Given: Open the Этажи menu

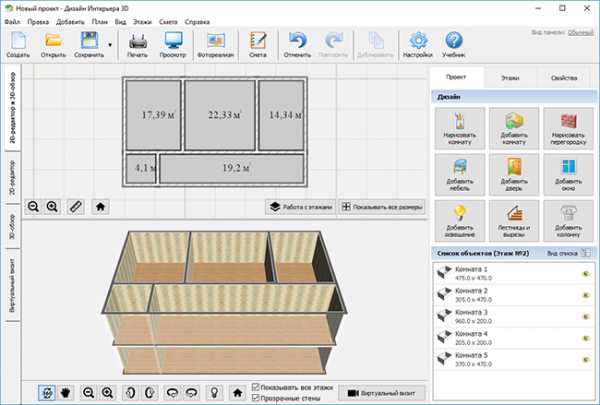Looking at the screenshot, I should [x=142, y=22].
